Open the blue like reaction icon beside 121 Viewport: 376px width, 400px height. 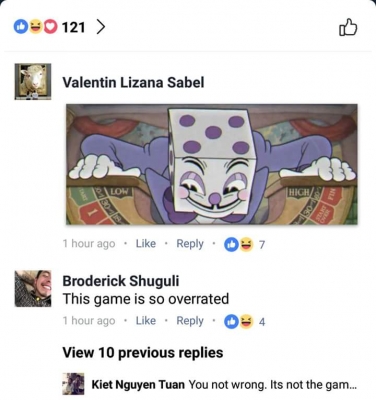pyautogui.click(x=20, y=27)
